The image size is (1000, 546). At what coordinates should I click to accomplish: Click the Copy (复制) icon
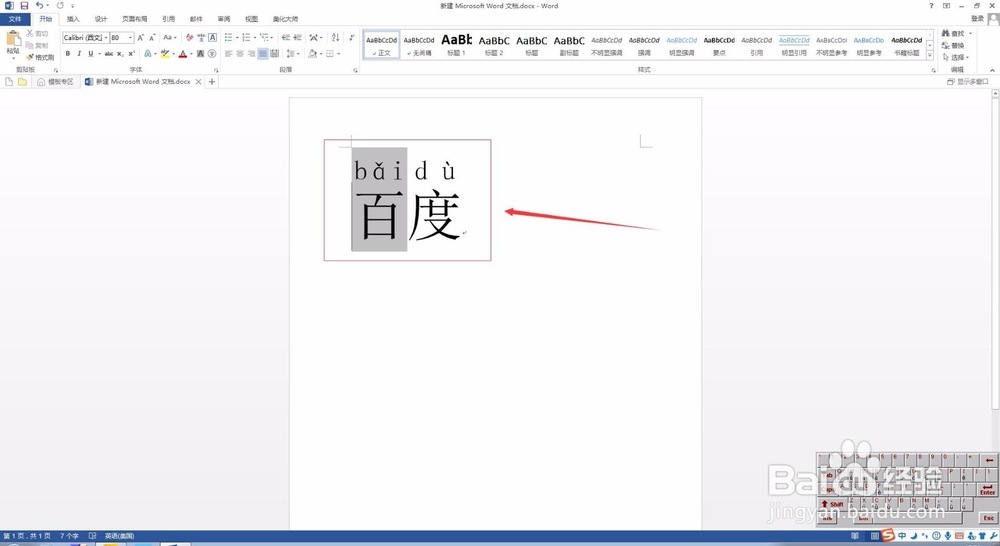pos(29,45)
